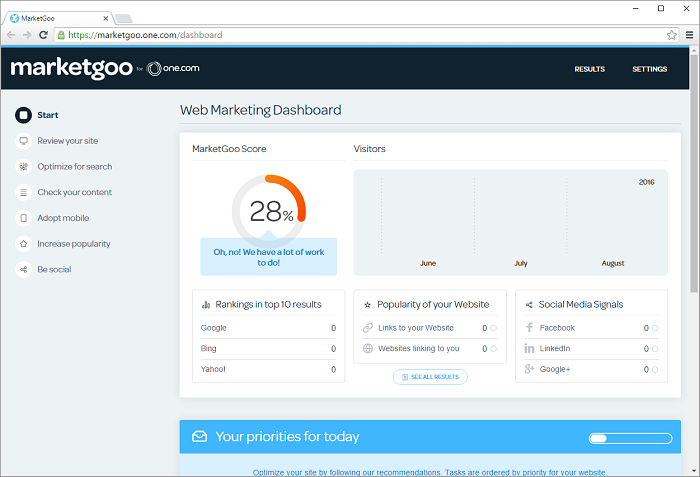Click the Start step icon in sidebar
This screenshot has width=700, height=477.
23,115
